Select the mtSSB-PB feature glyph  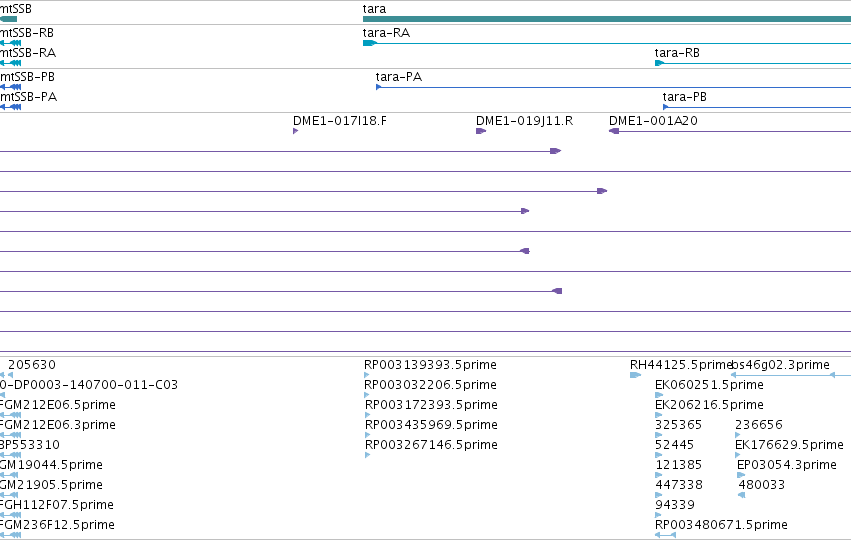tap(10, 87)
